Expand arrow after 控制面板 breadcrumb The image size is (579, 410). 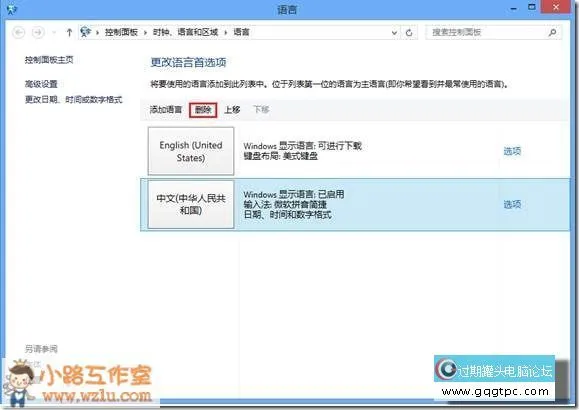(x=145, y=33)
